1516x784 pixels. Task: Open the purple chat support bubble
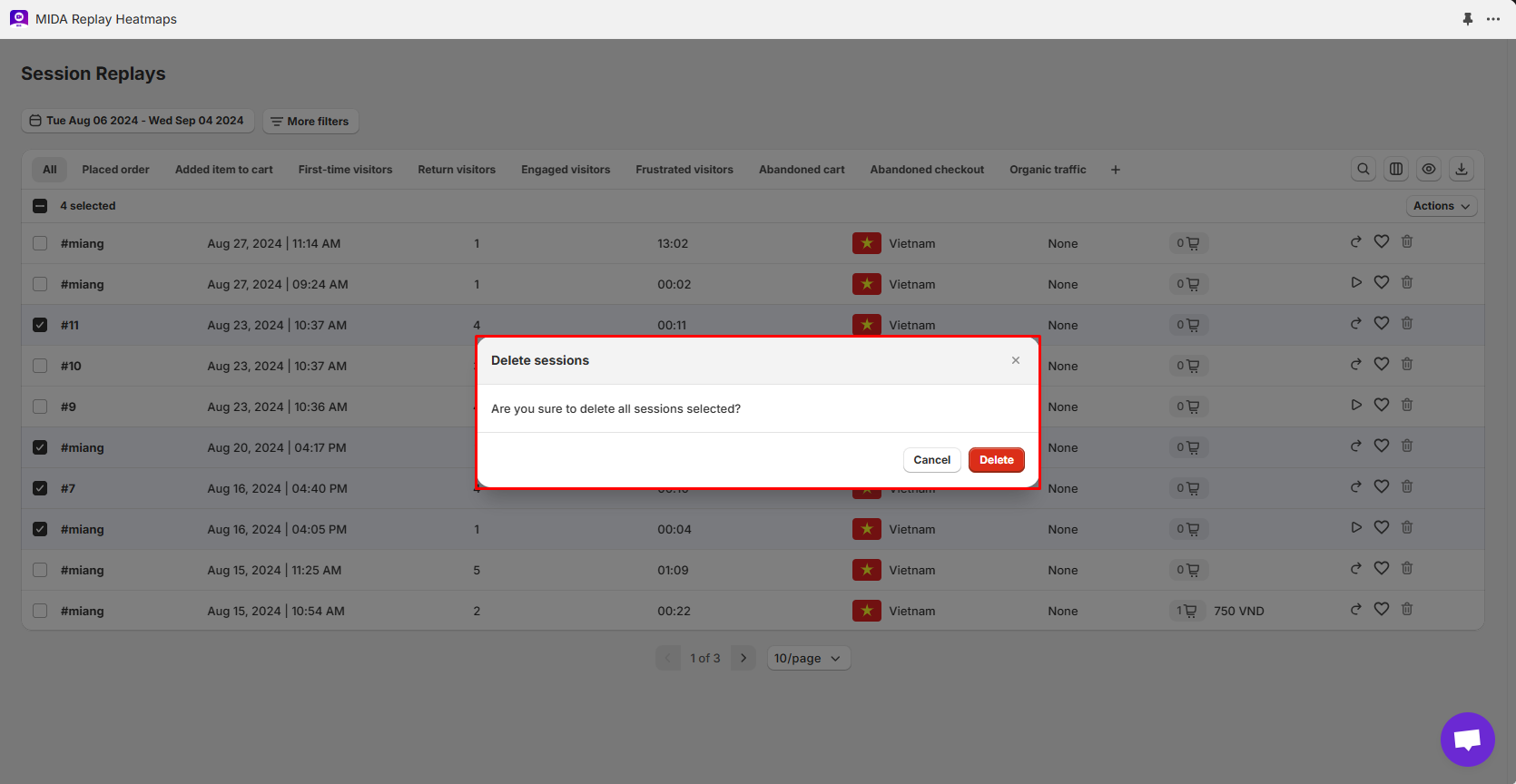(1467, 740)
